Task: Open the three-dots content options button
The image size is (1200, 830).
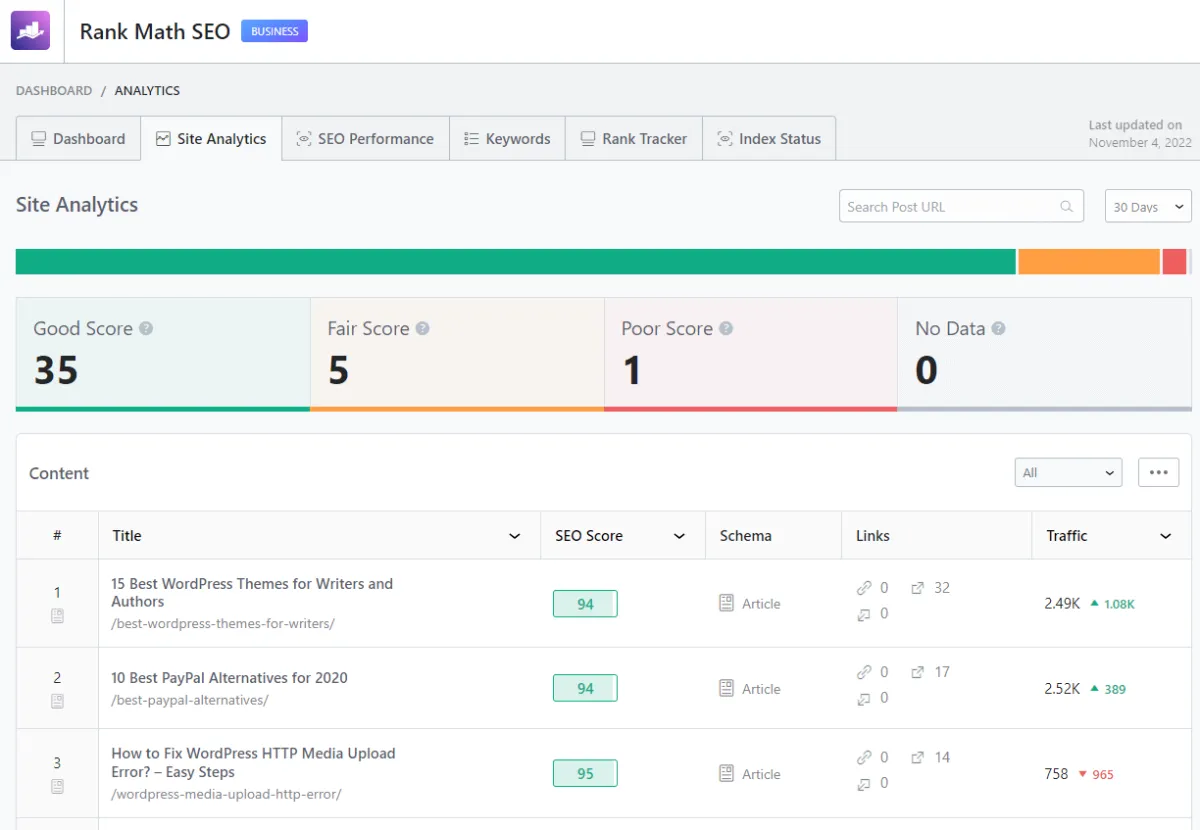Action: [1158, 473]
